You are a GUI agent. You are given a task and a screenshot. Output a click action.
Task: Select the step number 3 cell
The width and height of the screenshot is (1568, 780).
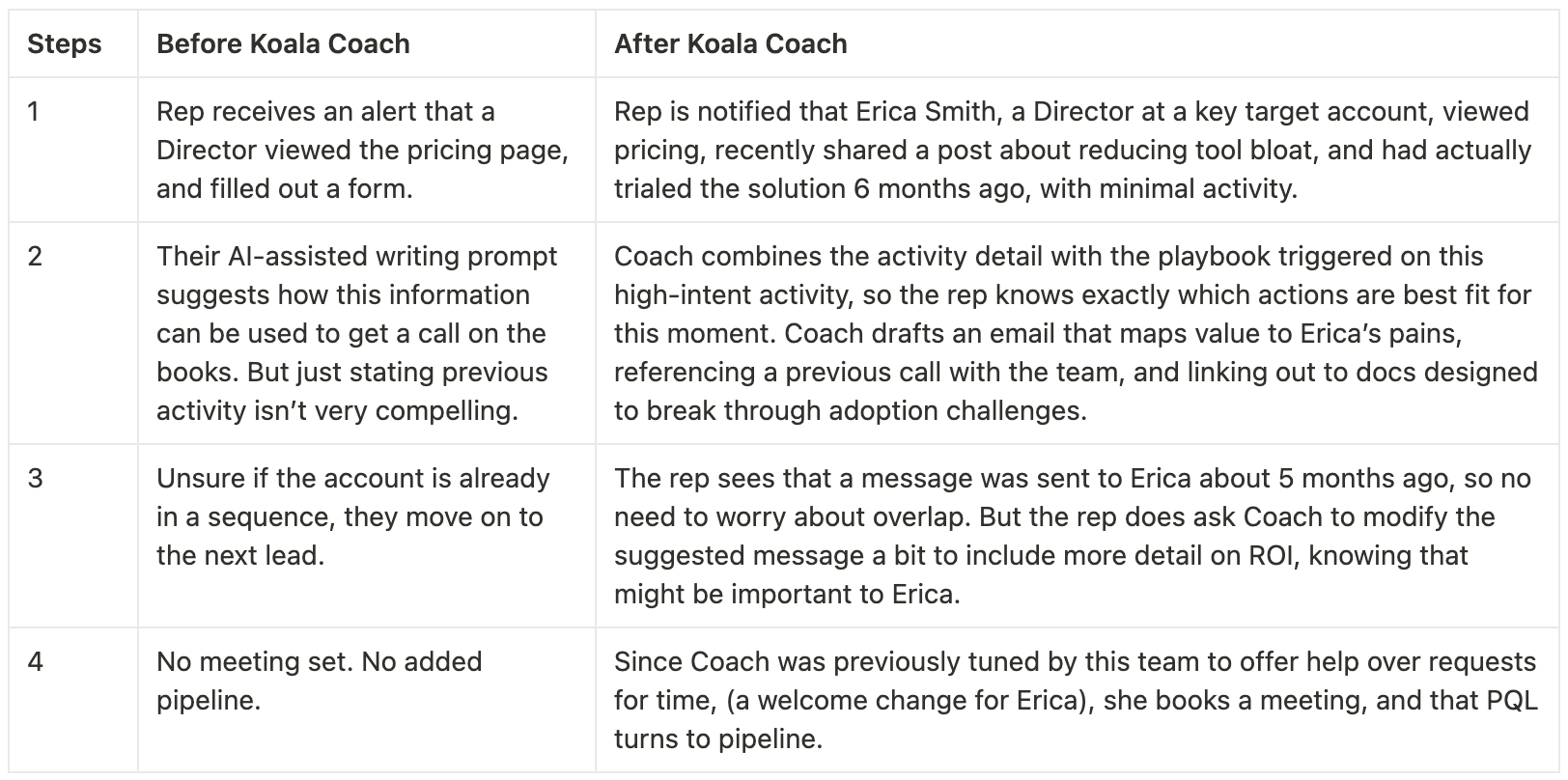[x=35, y=479]
